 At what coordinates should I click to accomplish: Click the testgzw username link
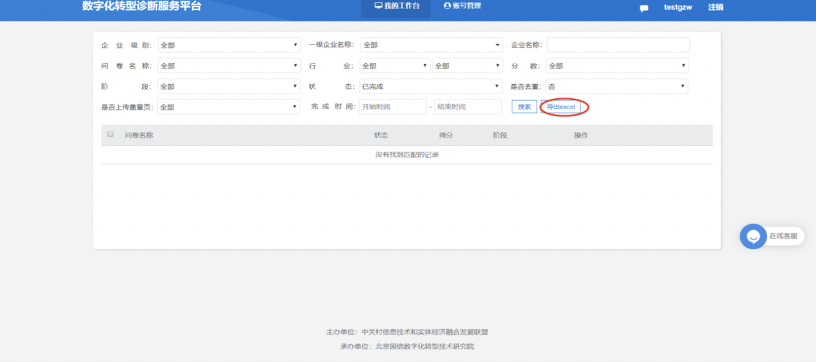(678, 7)
